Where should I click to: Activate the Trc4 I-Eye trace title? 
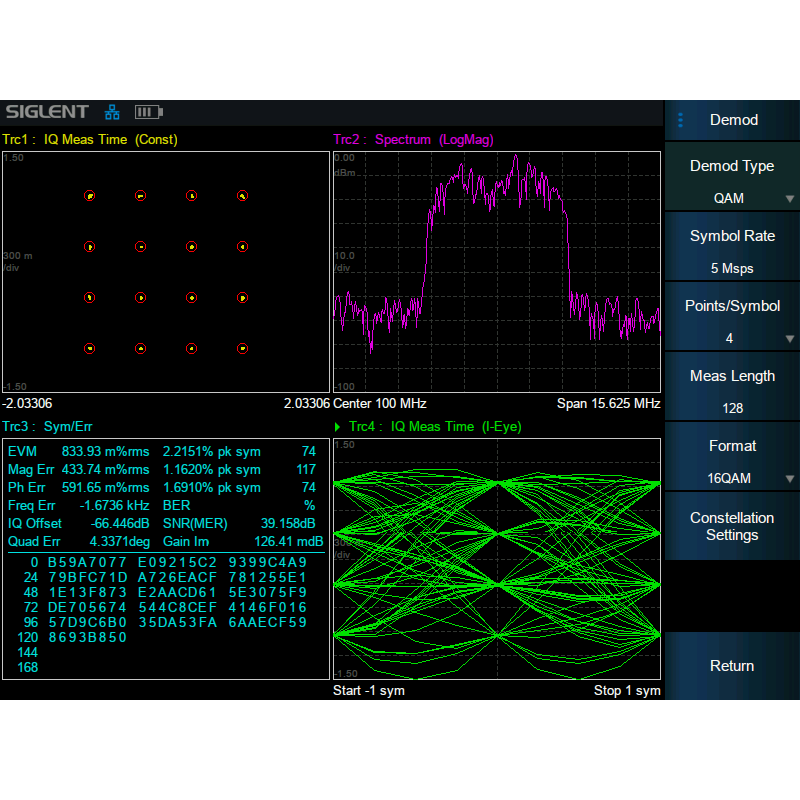(x=435, y=427)
